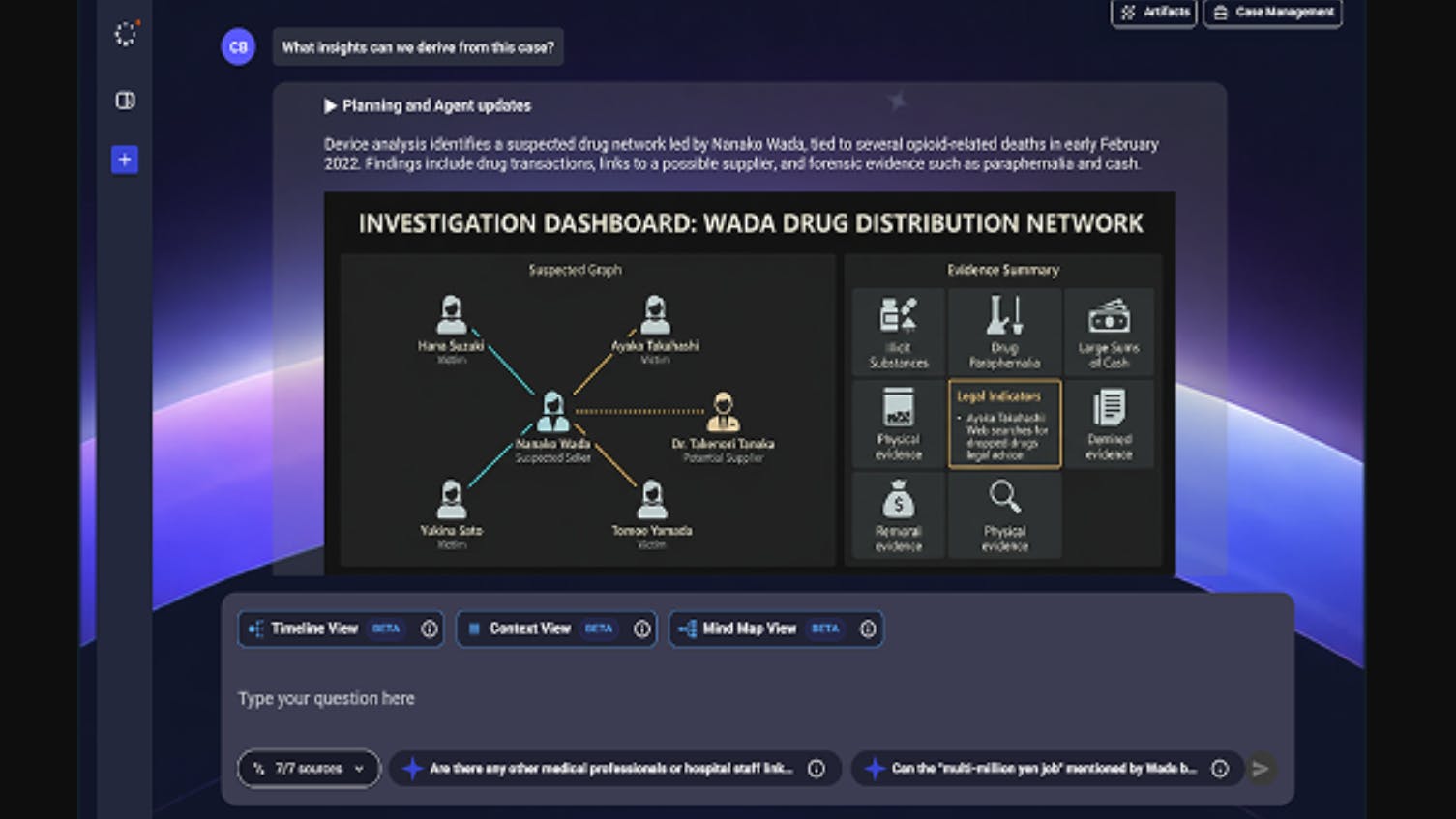This screenshot has height=819, width=1456.
Task: Click the send arrow icon
Action: [1261, 769]
